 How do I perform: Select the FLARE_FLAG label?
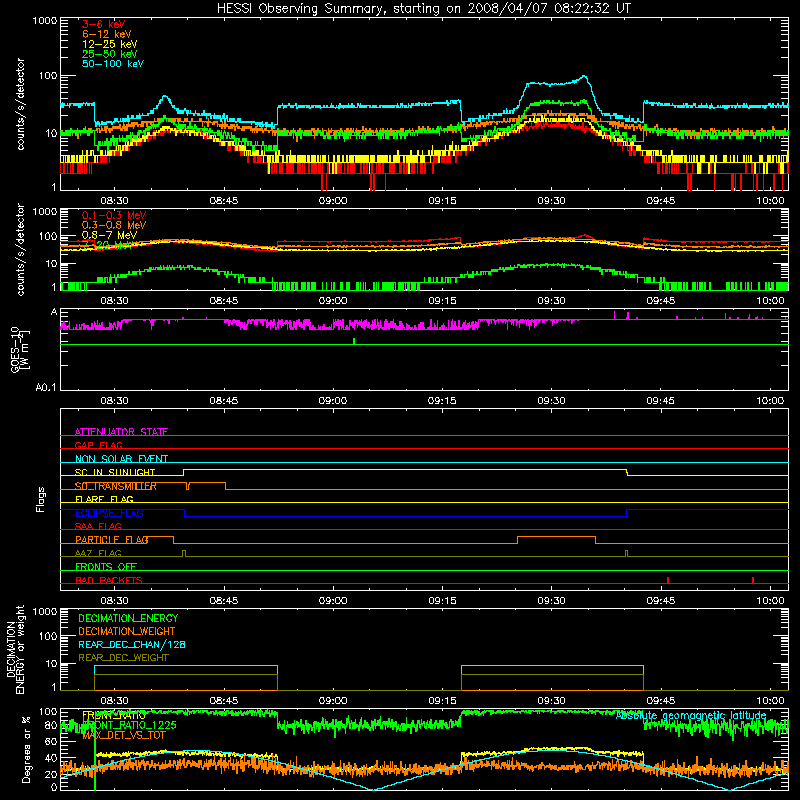(x=104, y=499)
